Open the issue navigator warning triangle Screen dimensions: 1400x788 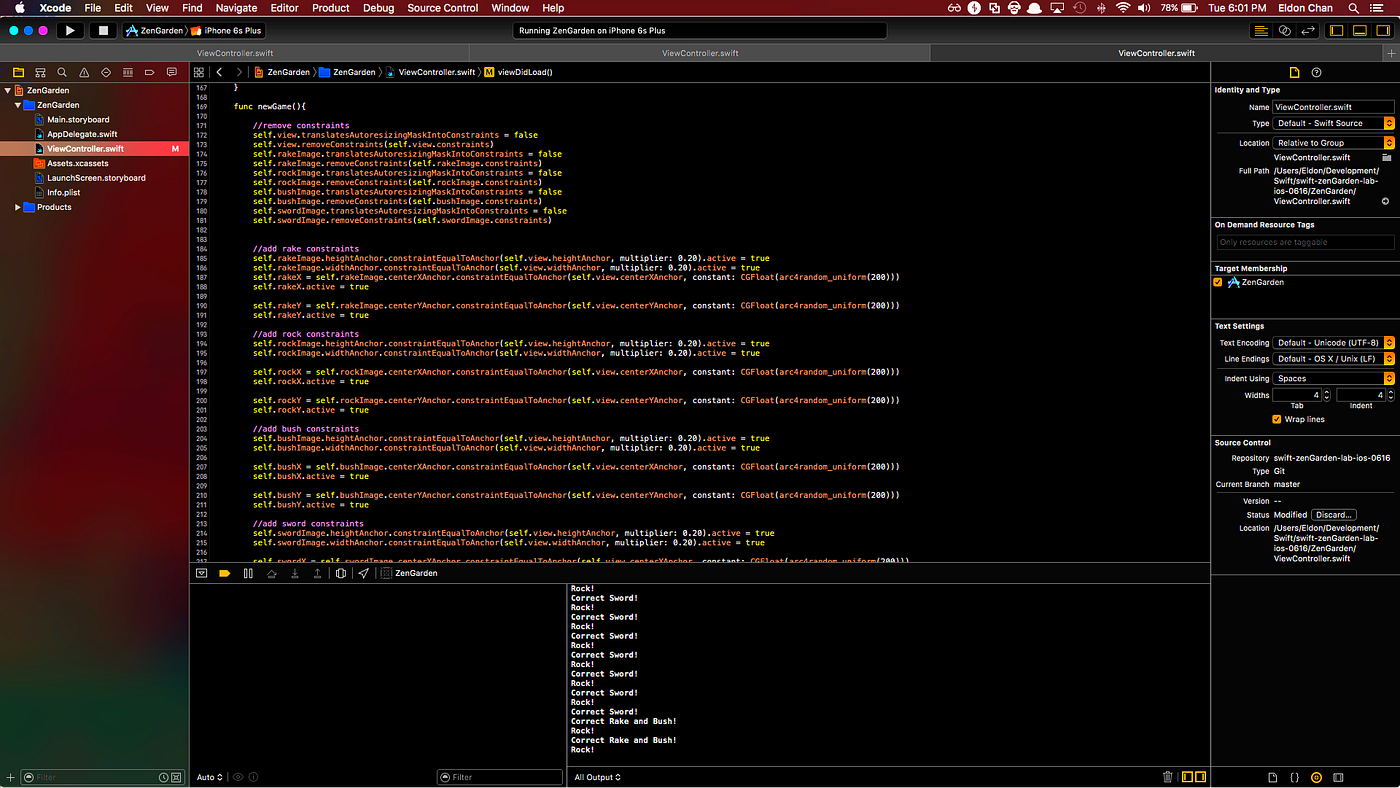84,72
